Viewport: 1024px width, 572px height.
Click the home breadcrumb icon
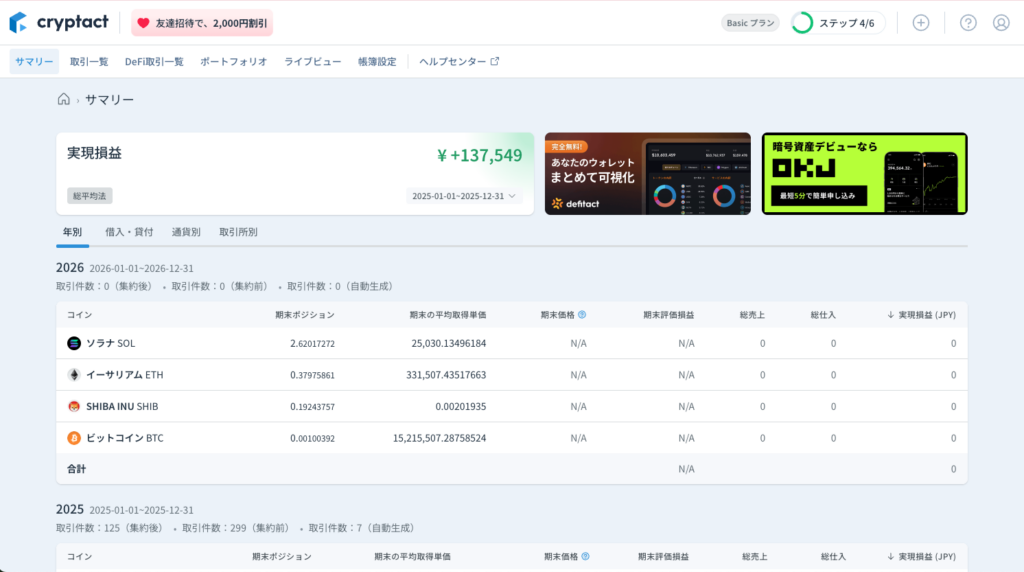click(x=64, y=99)
